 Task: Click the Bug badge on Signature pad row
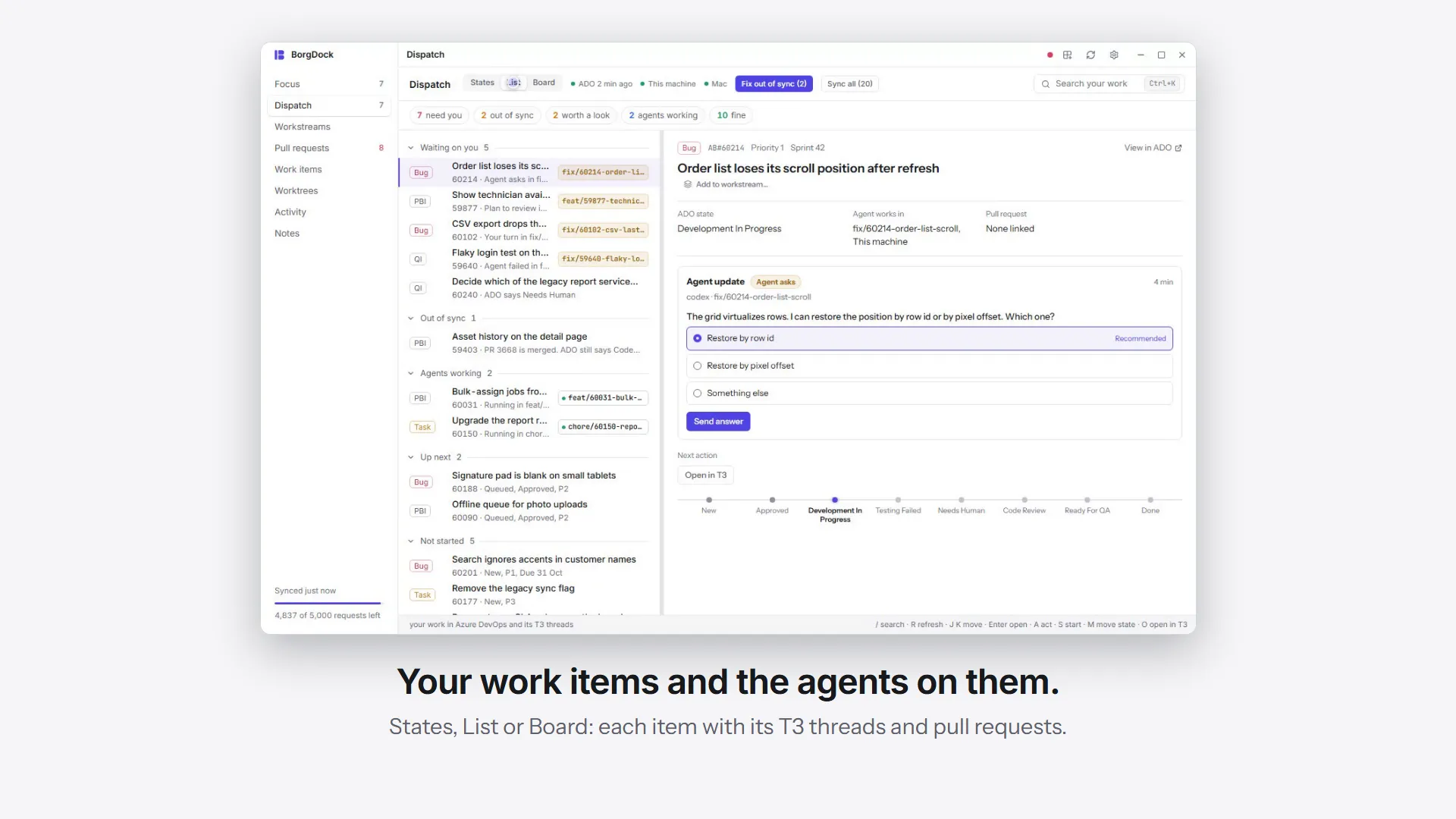click(x=421, y=482)
